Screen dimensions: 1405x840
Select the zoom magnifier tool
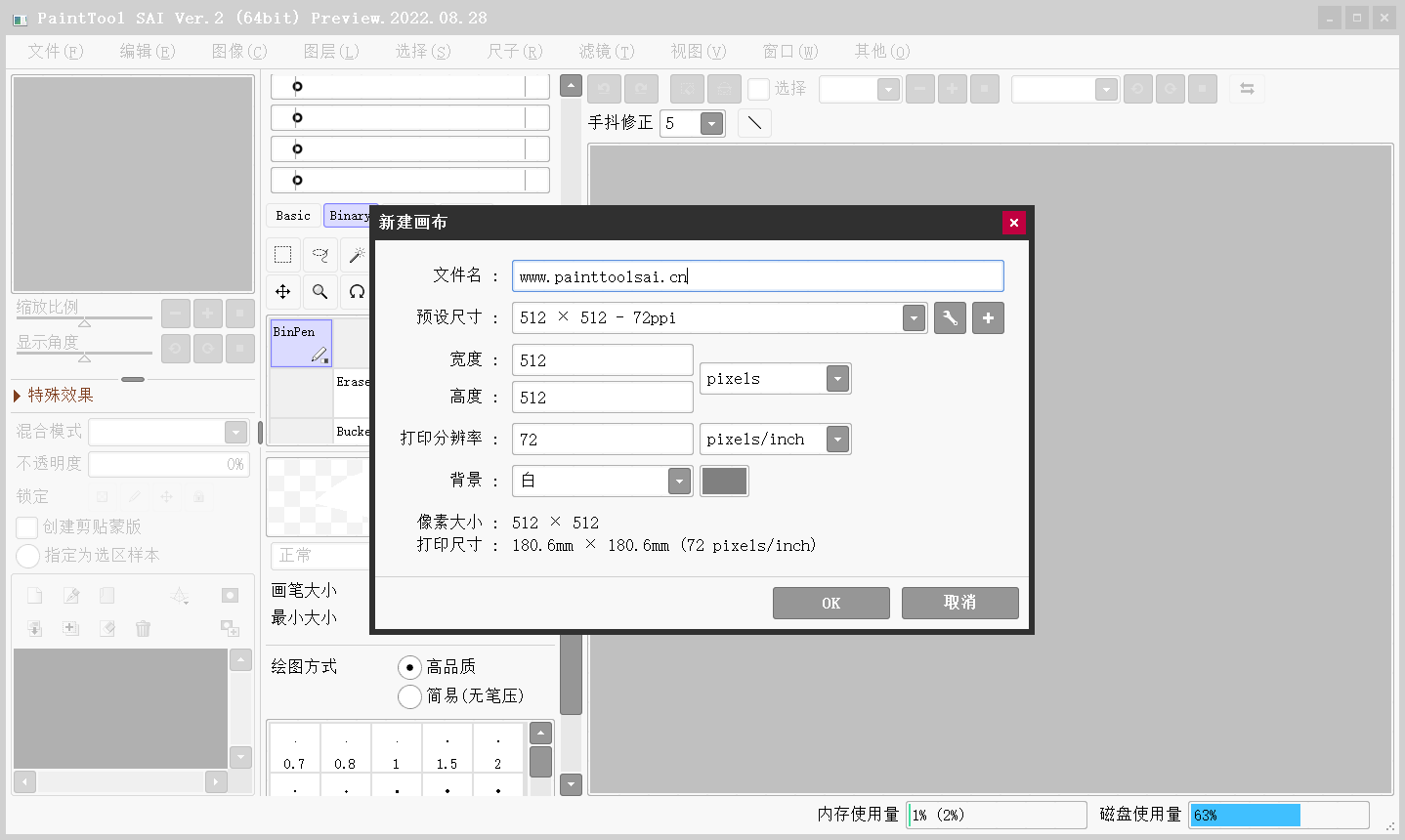pos(320,291)
